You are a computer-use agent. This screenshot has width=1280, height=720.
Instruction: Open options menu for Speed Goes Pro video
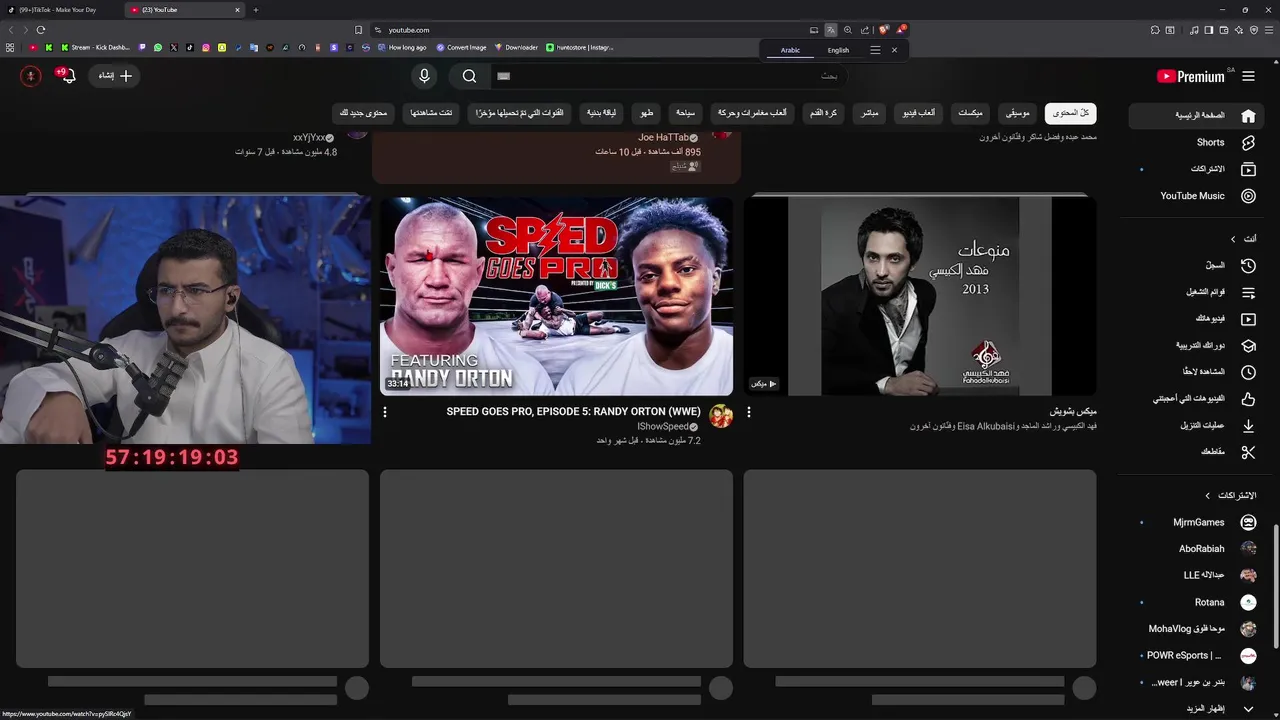(x=385, y=412)
